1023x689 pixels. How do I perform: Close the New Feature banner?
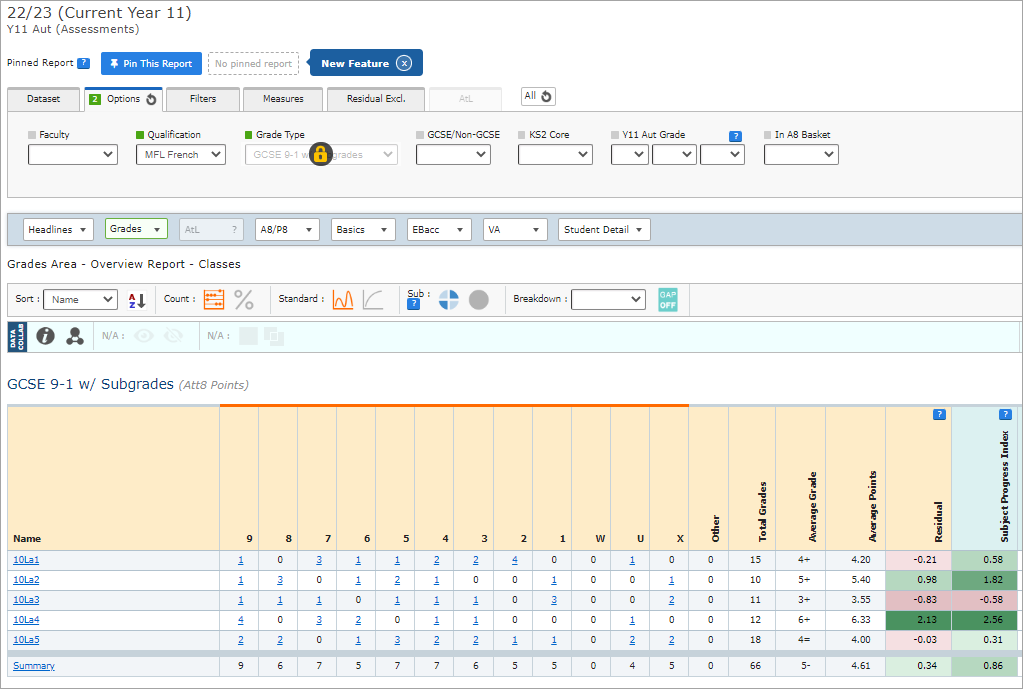click(403, 63)
